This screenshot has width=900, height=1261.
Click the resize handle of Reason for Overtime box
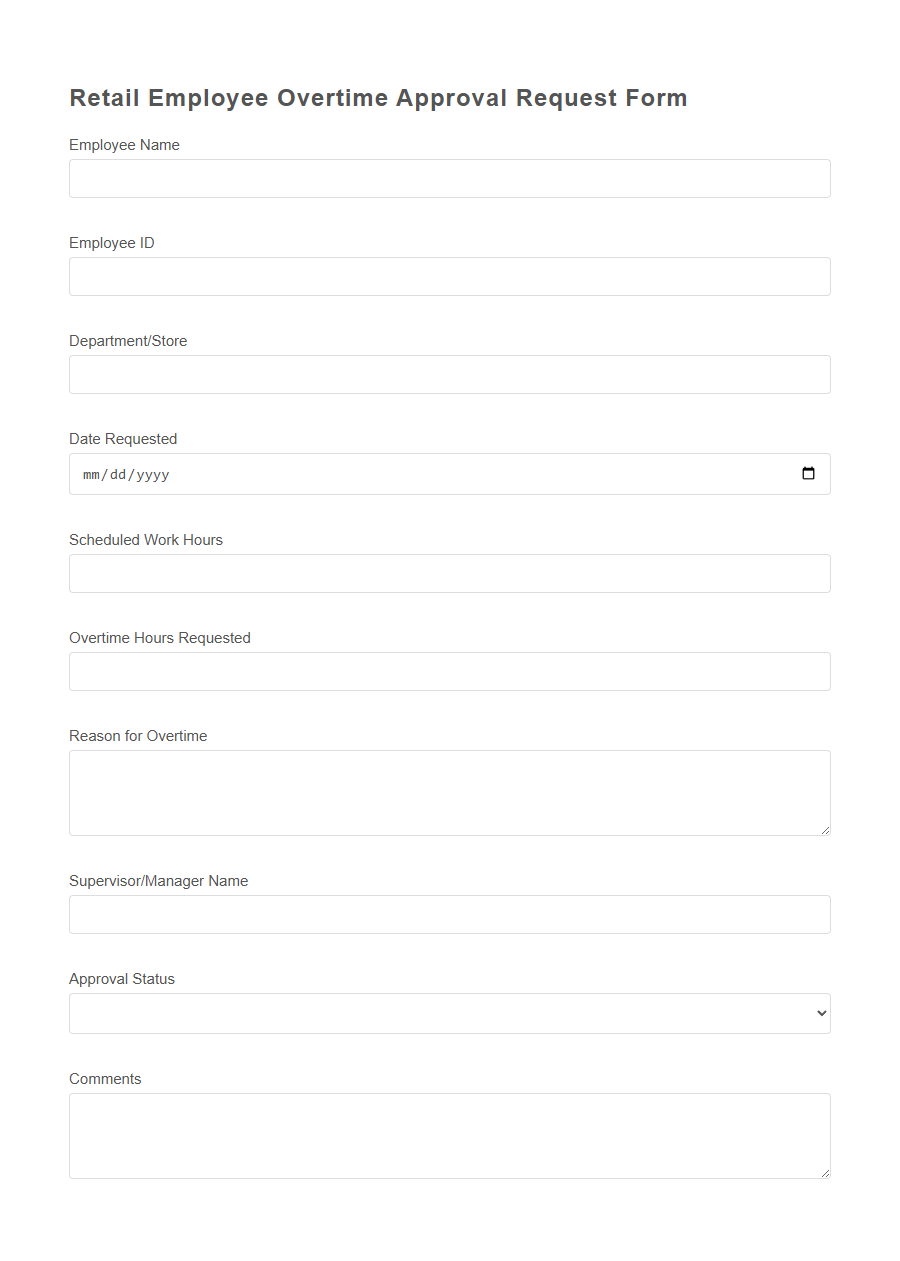pyautogui.click(x=825, y=829)
